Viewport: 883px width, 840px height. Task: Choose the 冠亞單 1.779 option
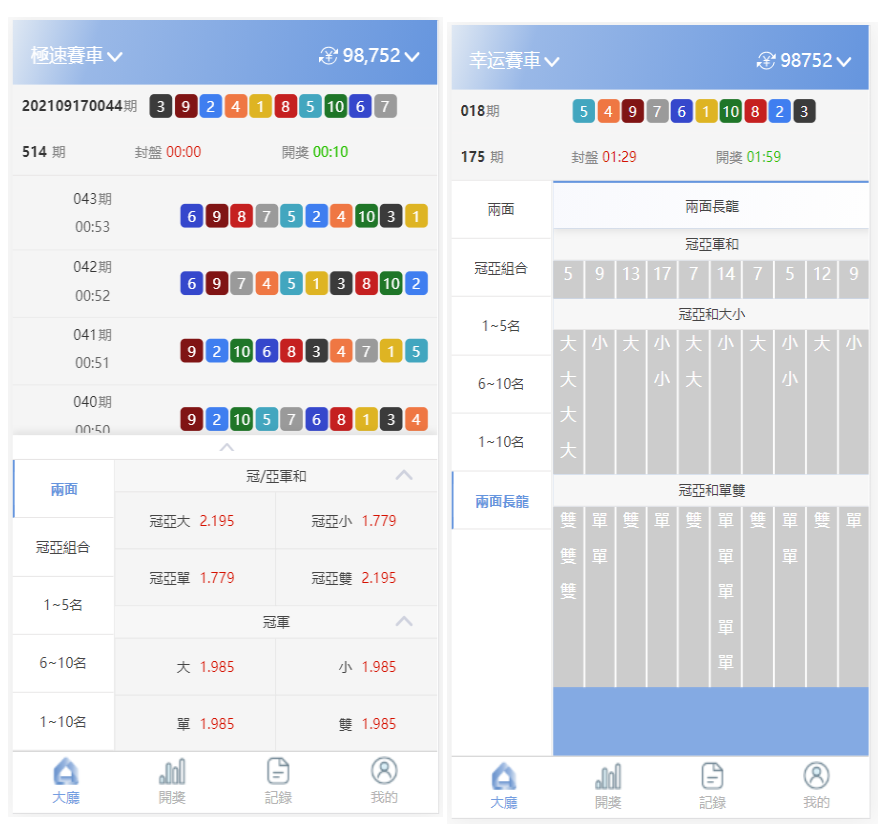pyautogui.click(x=195, y=578)
